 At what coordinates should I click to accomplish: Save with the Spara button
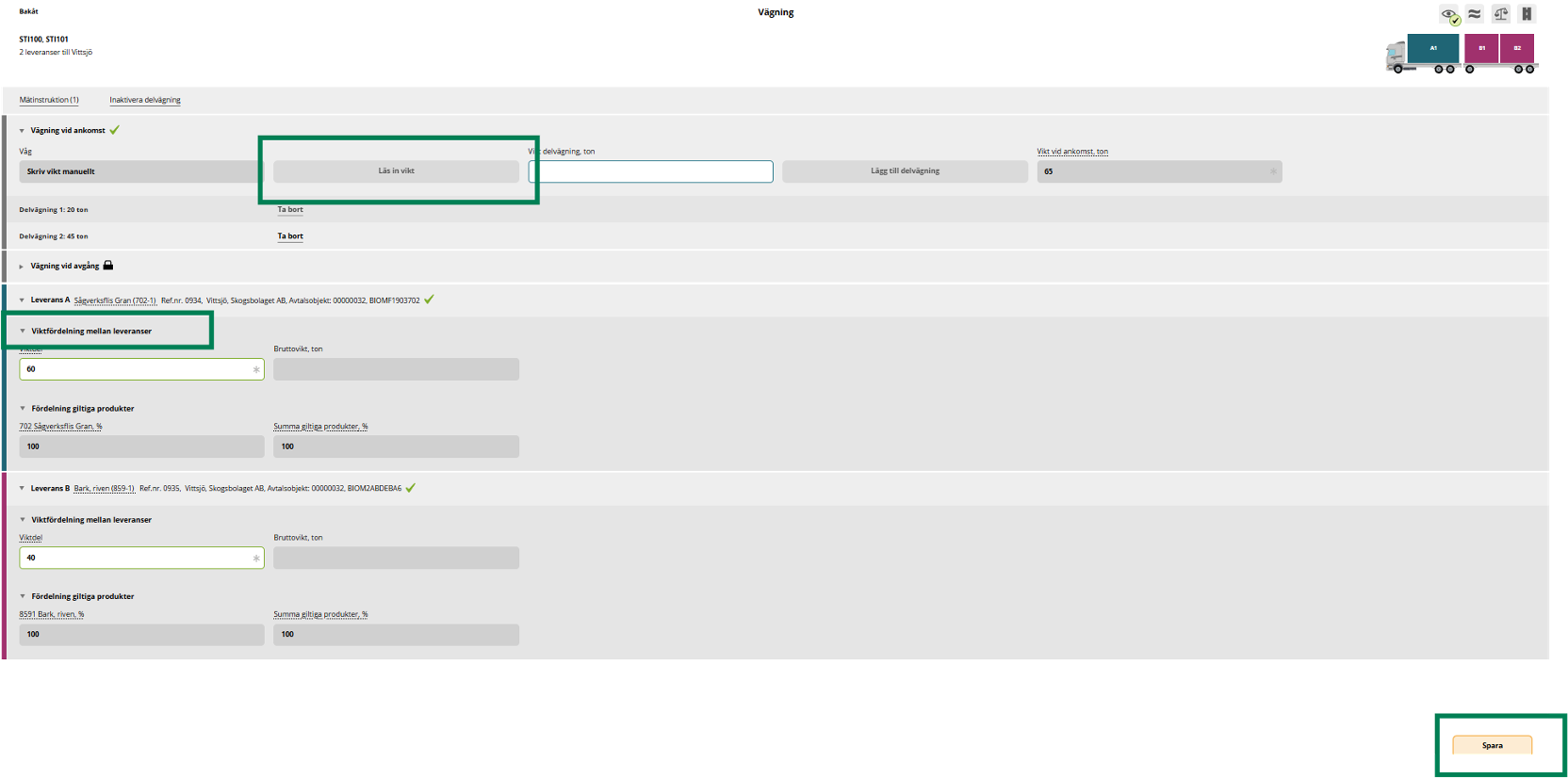coord(1493,745)
